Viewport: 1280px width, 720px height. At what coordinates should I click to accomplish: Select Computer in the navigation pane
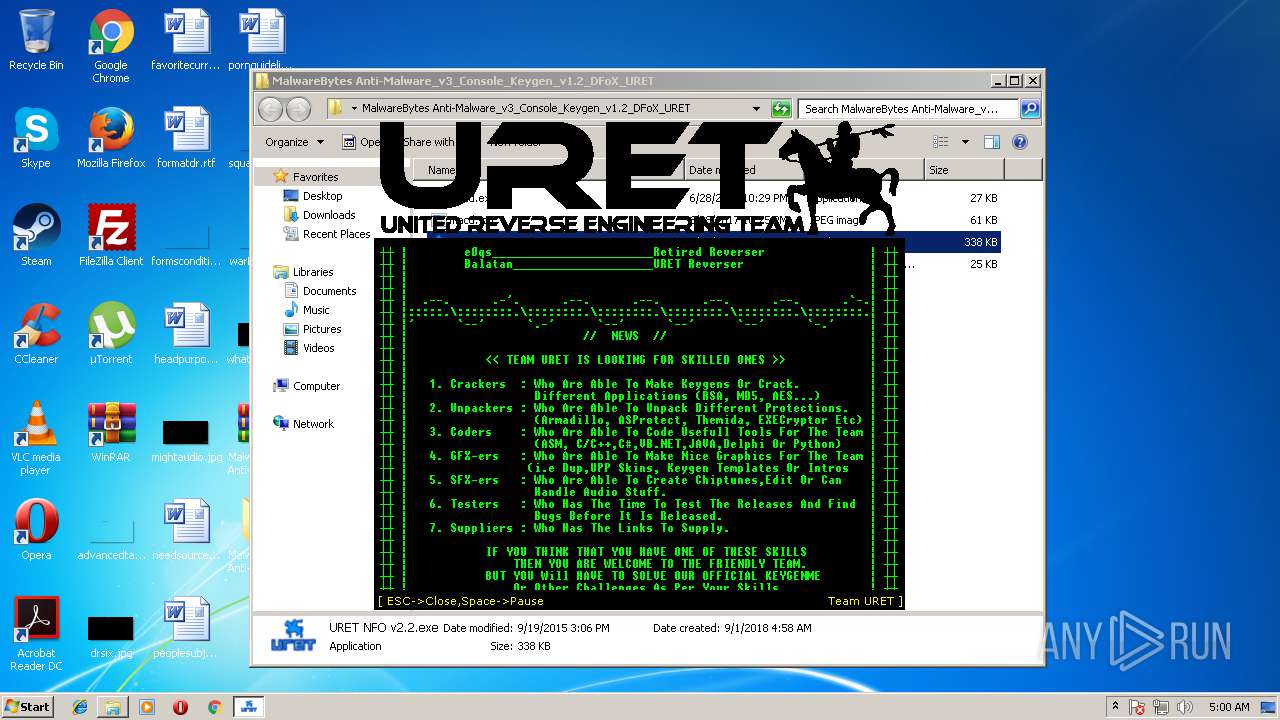click(x=316, y=386)
